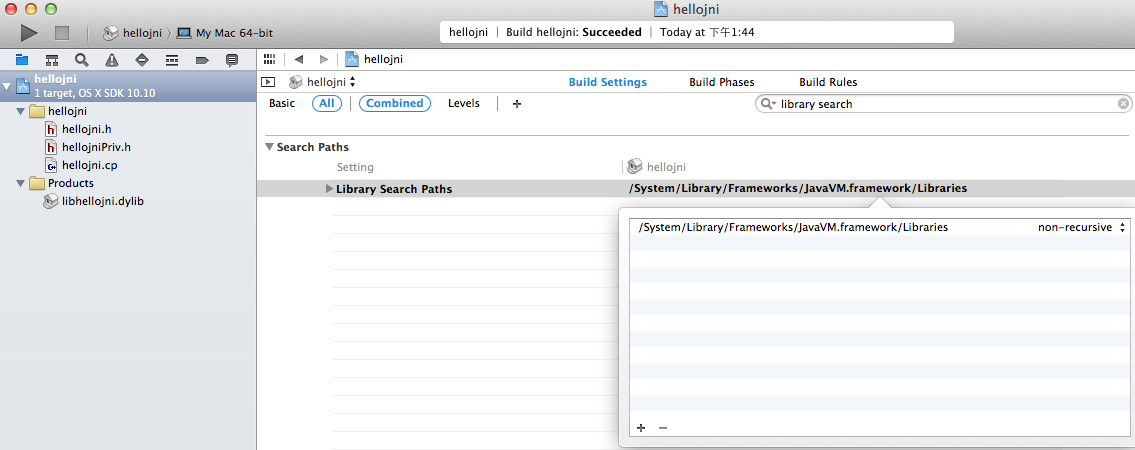This screenshot has height=450, width=1135.
Task: Click the Stop button in toolbar
Action: pos(62,33)
